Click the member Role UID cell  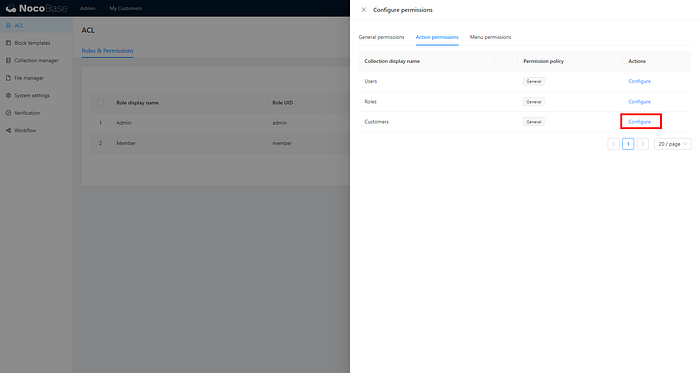coord(282,143)
